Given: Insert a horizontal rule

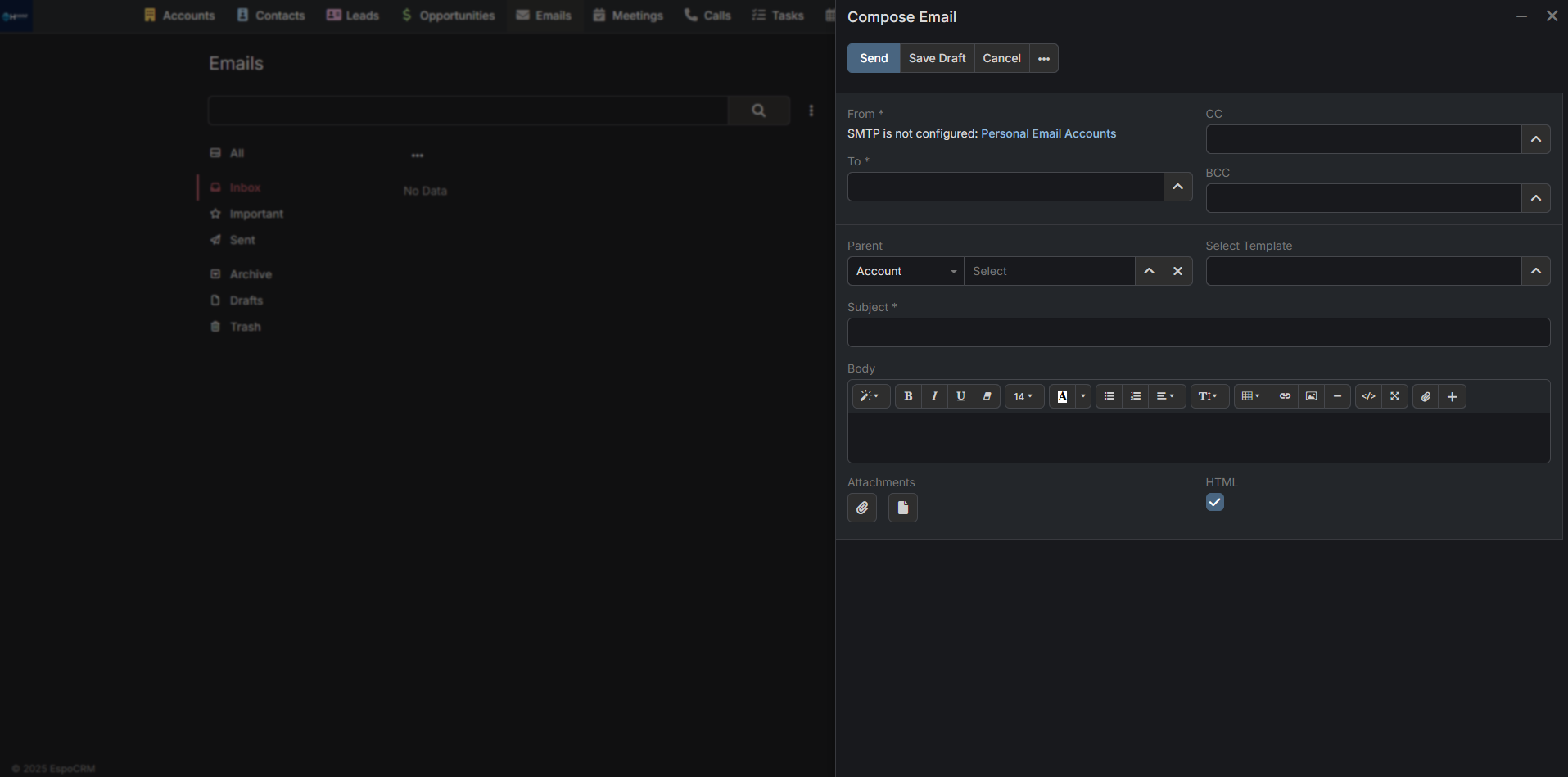Looking at the screenshot, I should (1337, 396).
